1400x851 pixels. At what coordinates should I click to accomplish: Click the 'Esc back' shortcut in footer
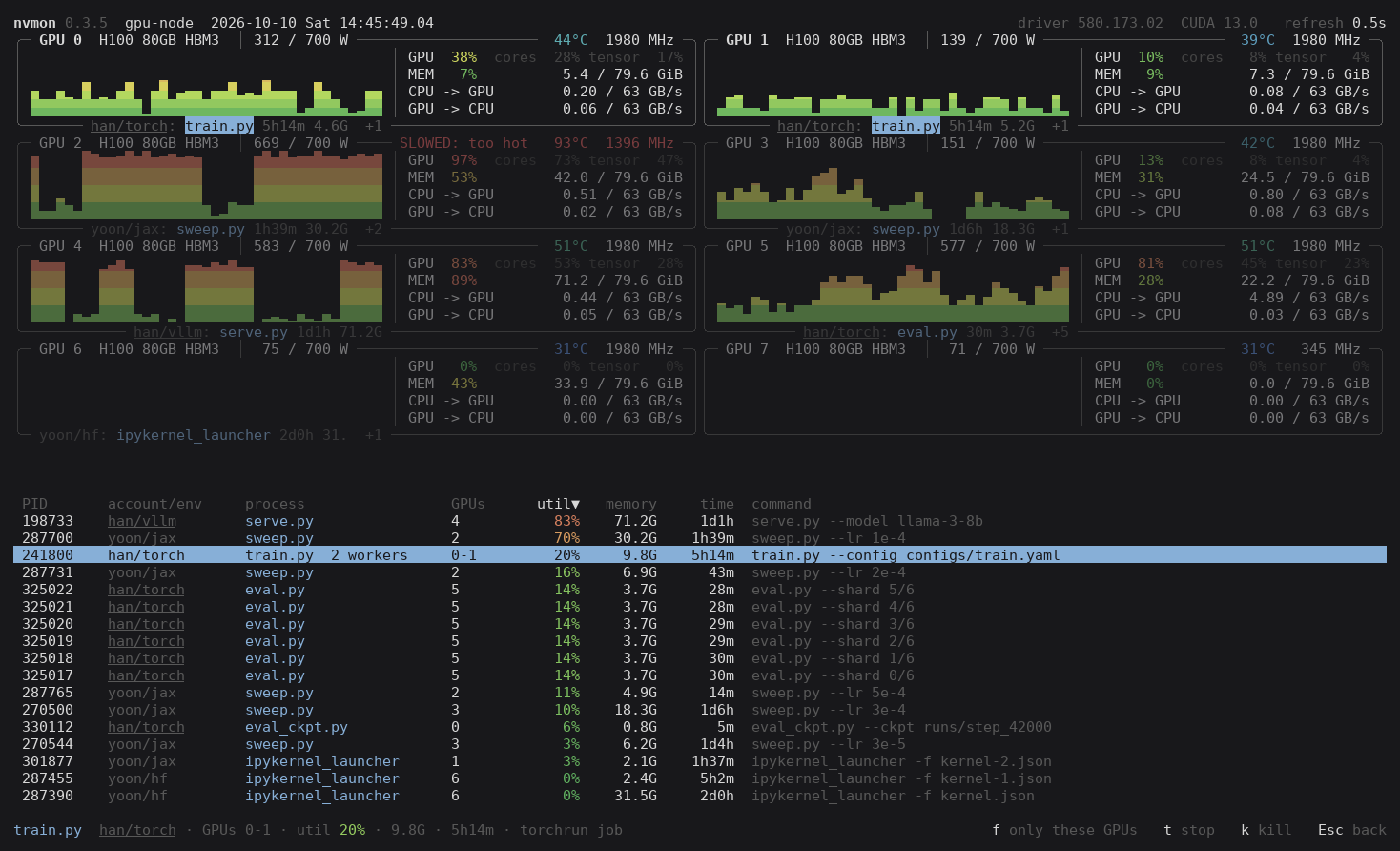1352,830
